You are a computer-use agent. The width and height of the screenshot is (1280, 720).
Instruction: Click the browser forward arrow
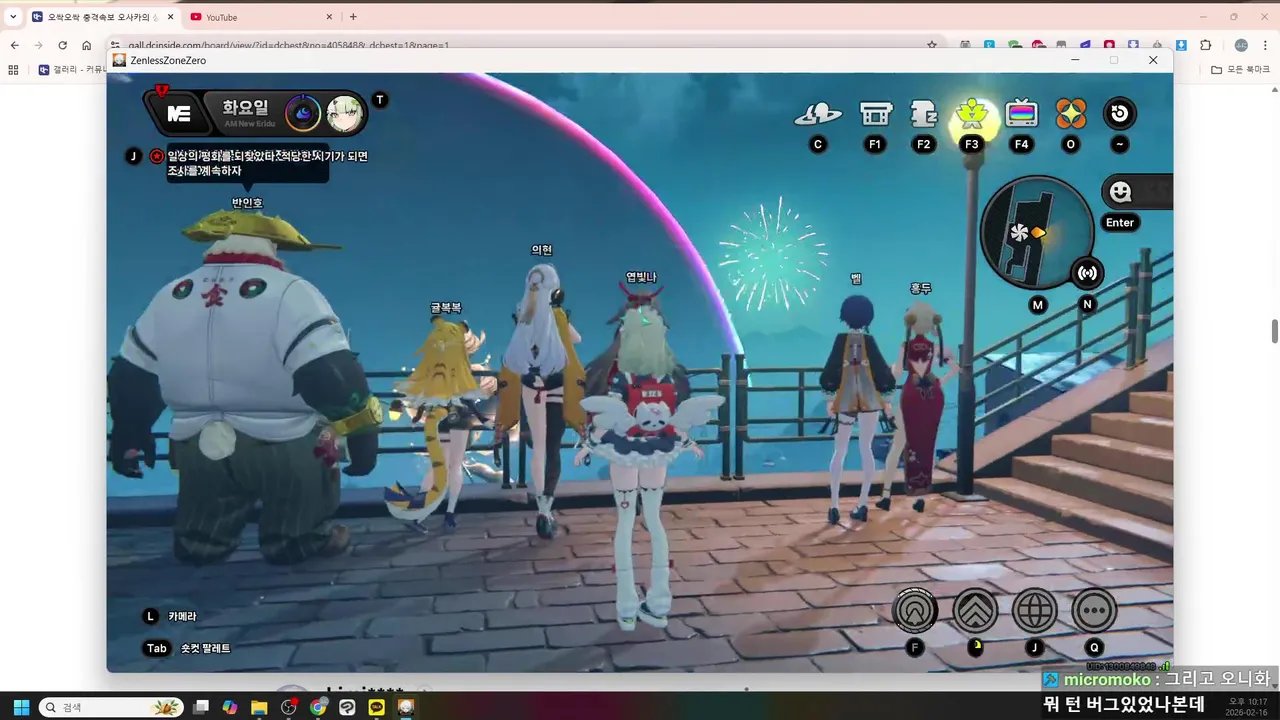pyautogui.click(x=38, y=45)
